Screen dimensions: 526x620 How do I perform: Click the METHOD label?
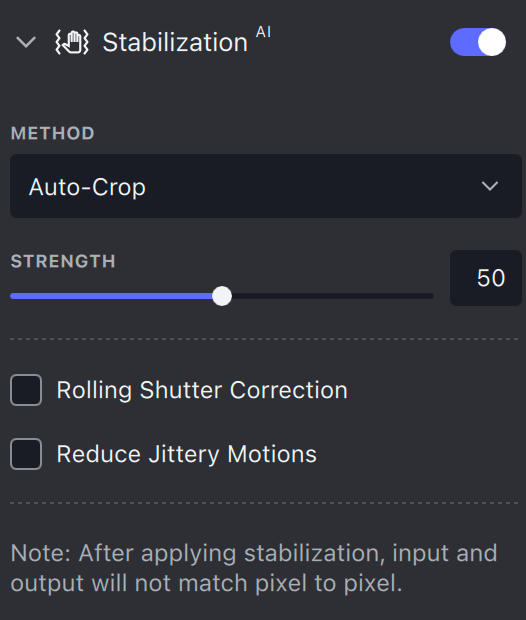coord(53,133)
